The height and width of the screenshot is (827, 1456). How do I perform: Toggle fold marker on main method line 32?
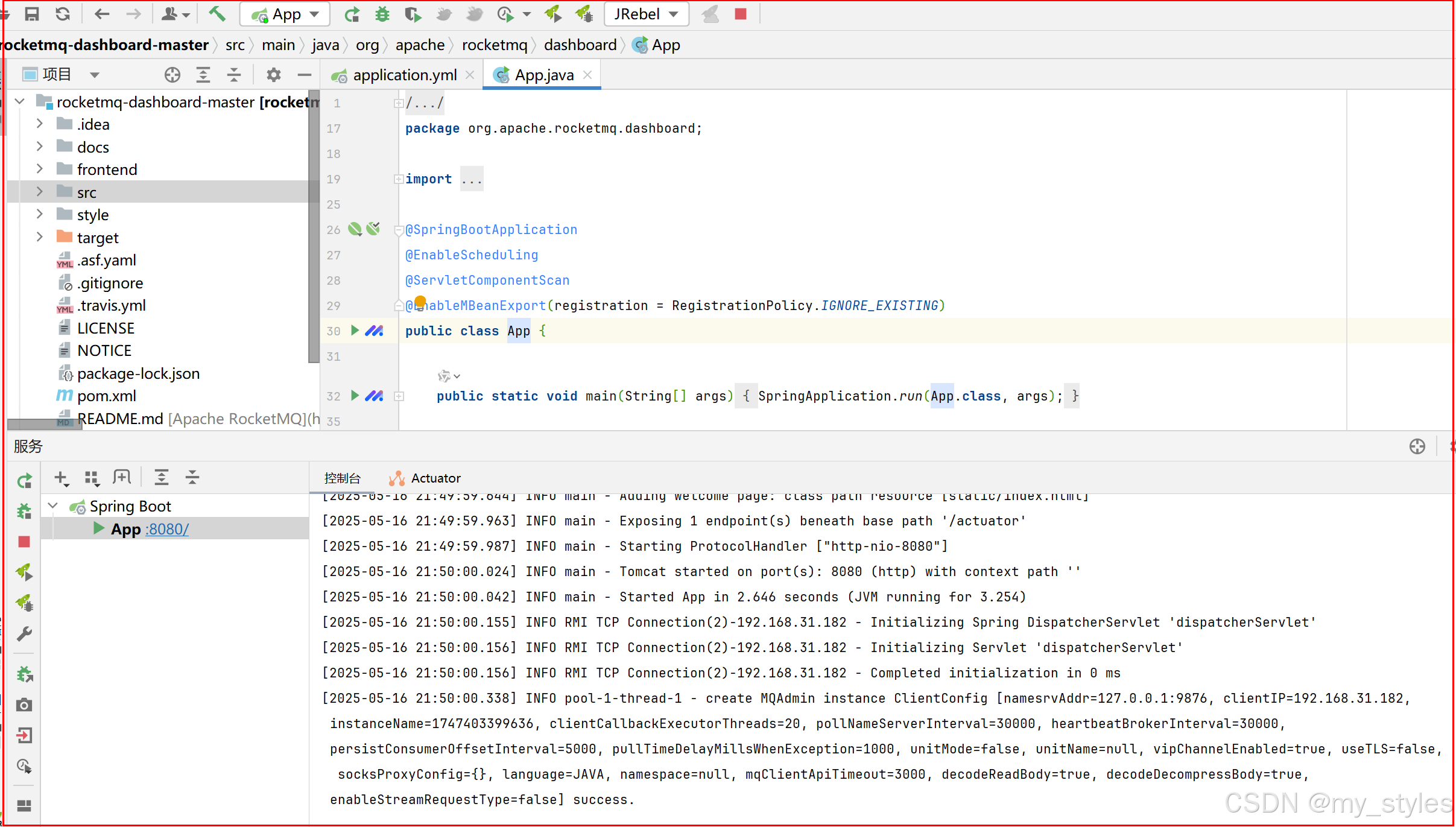point(399,396)
